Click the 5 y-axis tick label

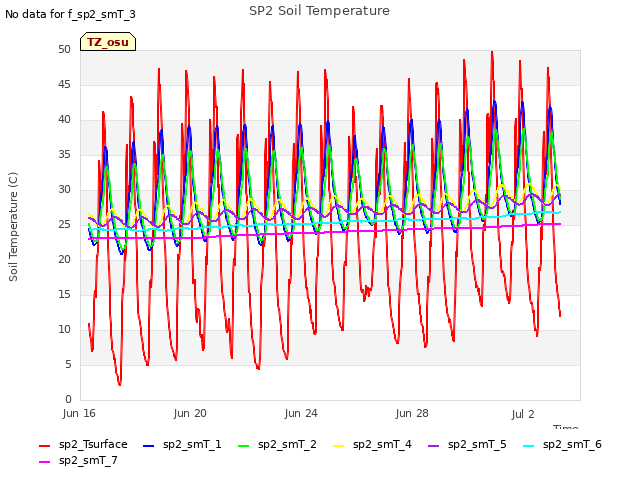point(68,364)
